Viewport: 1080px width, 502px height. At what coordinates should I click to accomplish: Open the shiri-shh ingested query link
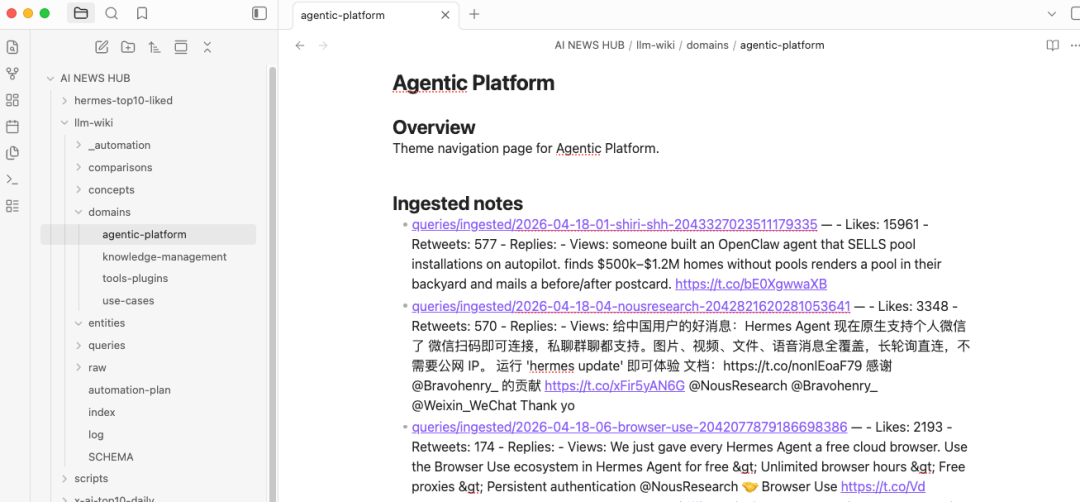(614, 224)
